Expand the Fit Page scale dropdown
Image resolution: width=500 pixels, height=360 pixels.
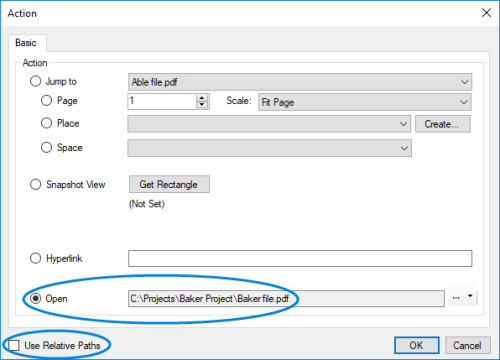coord(365,102)
